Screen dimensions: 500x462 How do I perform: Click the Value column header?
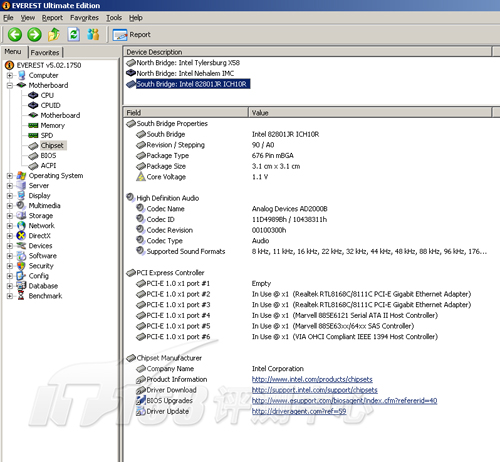click(370, 113)
